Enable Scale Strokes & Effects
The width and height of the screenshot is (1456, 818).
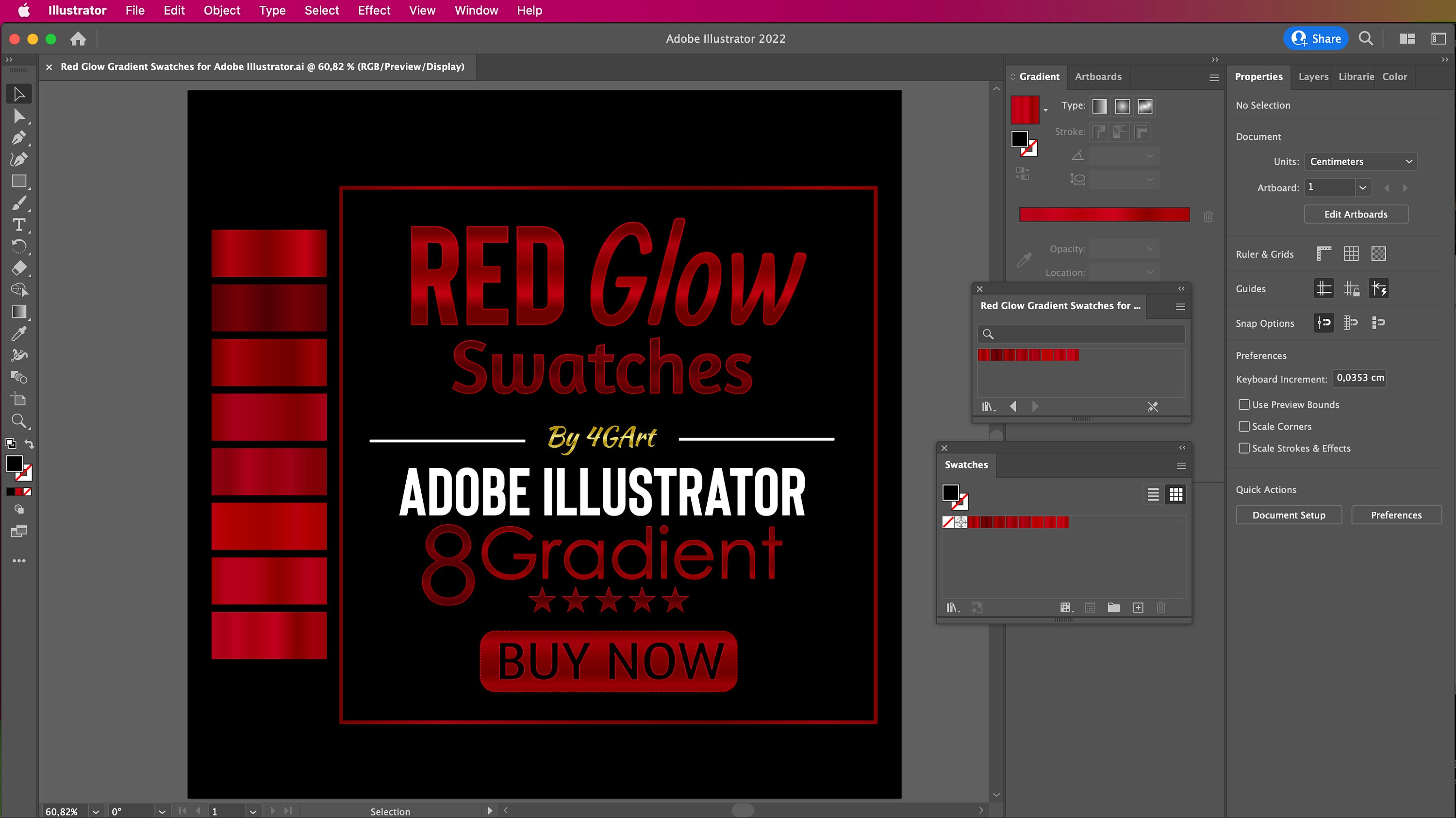click(1243, 448)
